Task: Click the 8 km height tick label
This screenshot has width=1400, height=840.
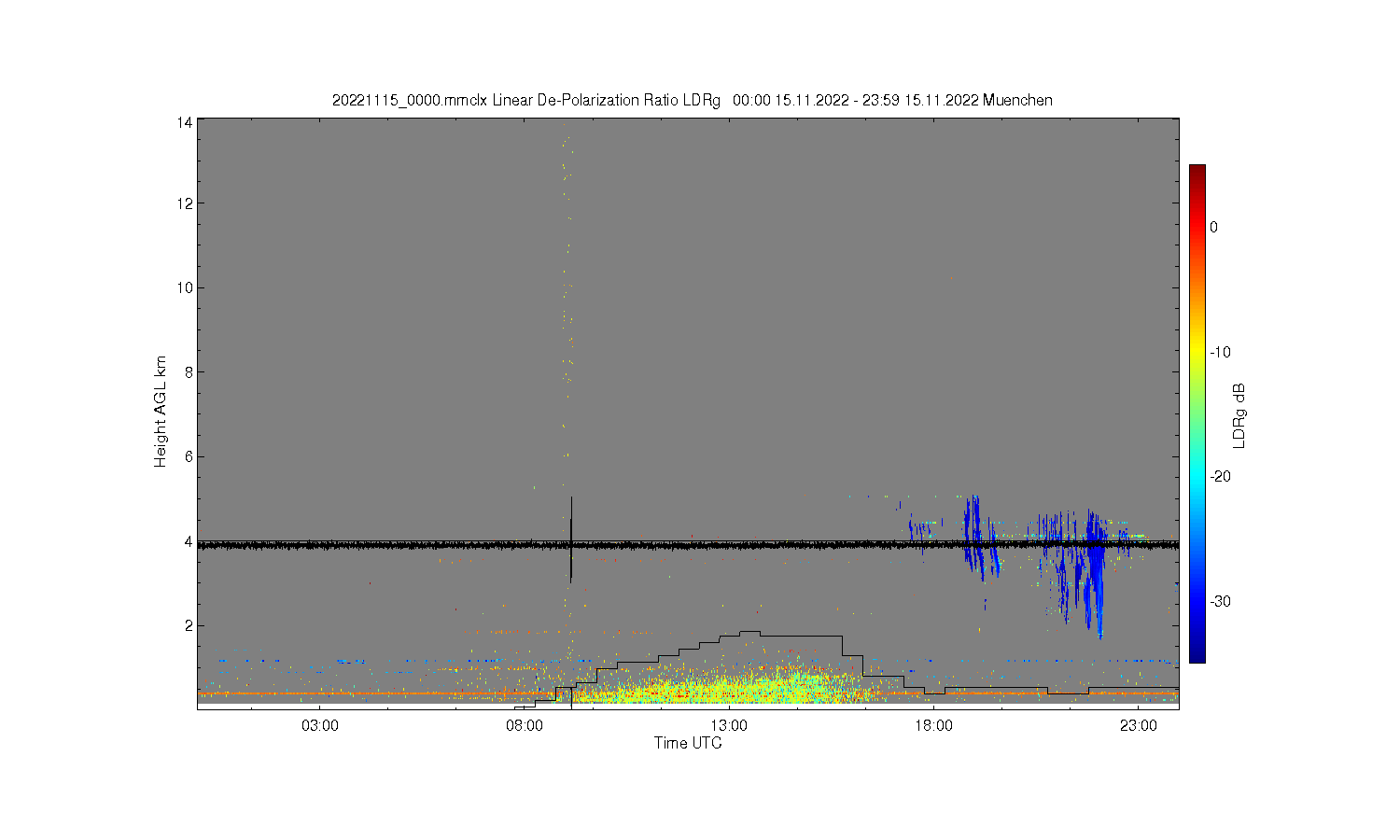Action: 189,371
